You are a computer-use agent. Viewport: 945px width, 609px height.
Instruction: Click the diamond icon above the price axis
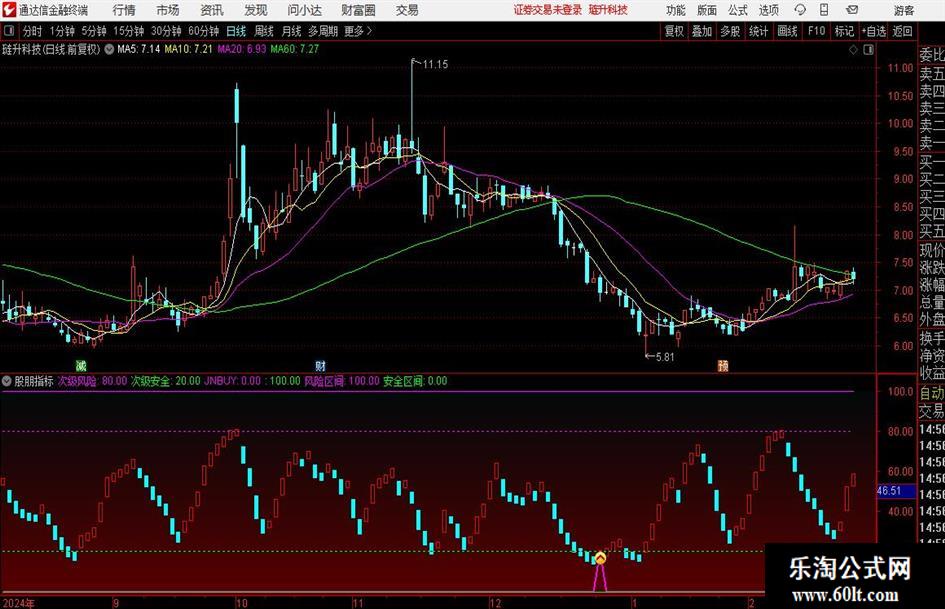(853, 50)
